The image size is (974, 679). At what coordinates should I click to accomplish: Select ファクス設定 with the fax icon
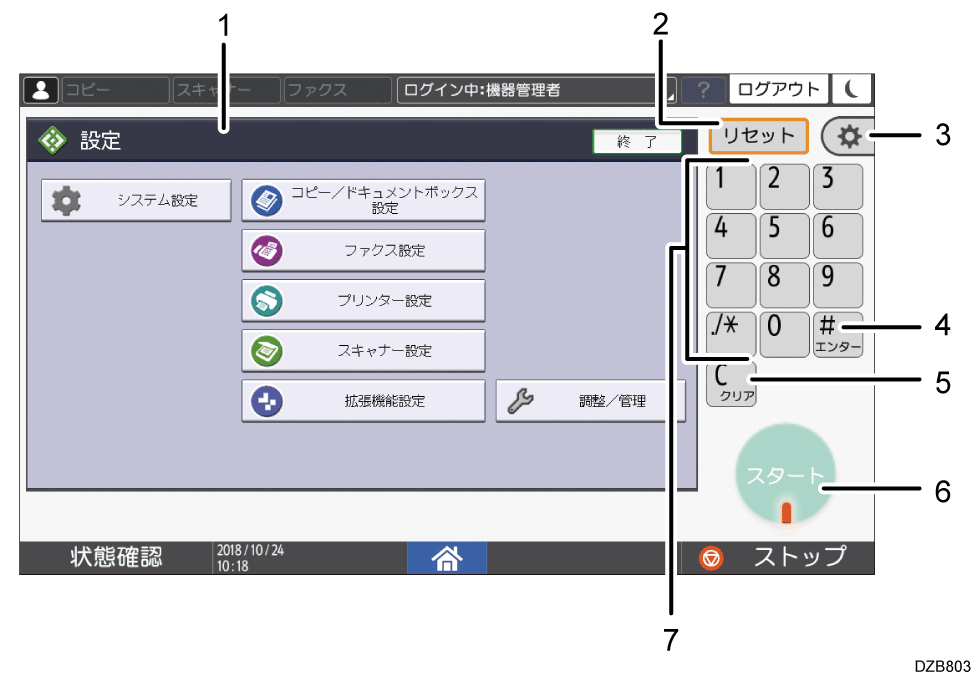[x=363, y=250]
